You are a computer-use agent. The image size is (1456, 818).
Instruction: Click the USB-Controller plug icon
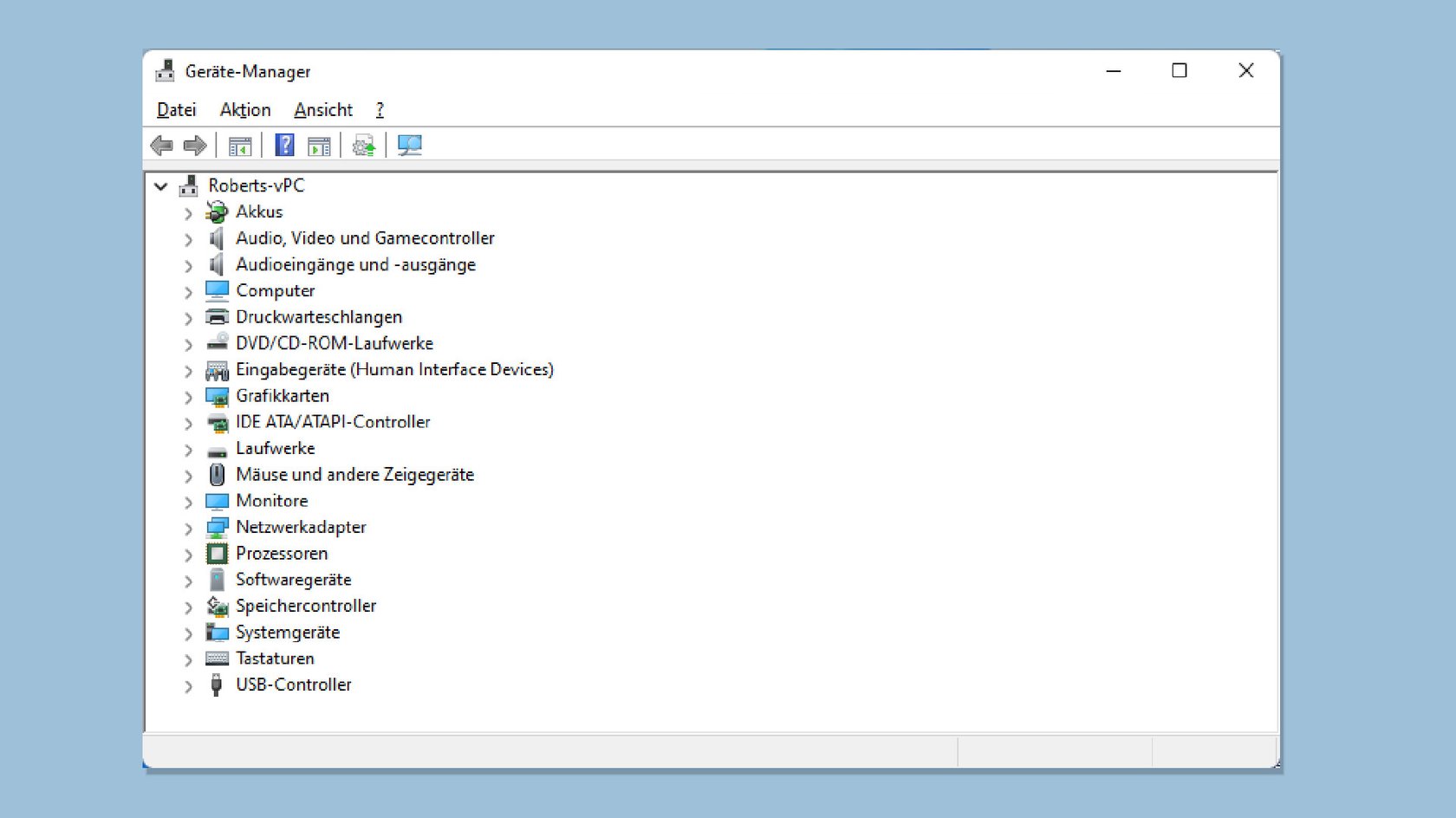pyautogui.click(x=217, y=685)
